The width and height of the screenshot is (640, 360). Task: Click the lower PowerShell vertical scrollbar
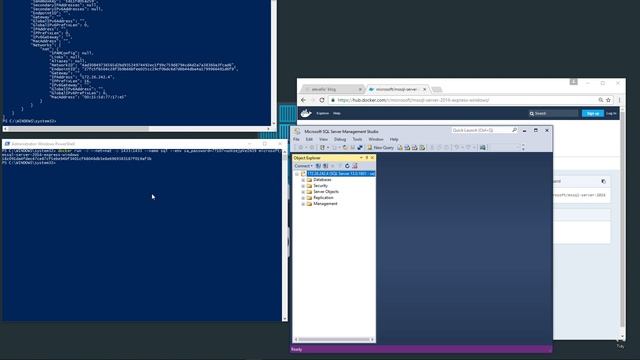284,236
